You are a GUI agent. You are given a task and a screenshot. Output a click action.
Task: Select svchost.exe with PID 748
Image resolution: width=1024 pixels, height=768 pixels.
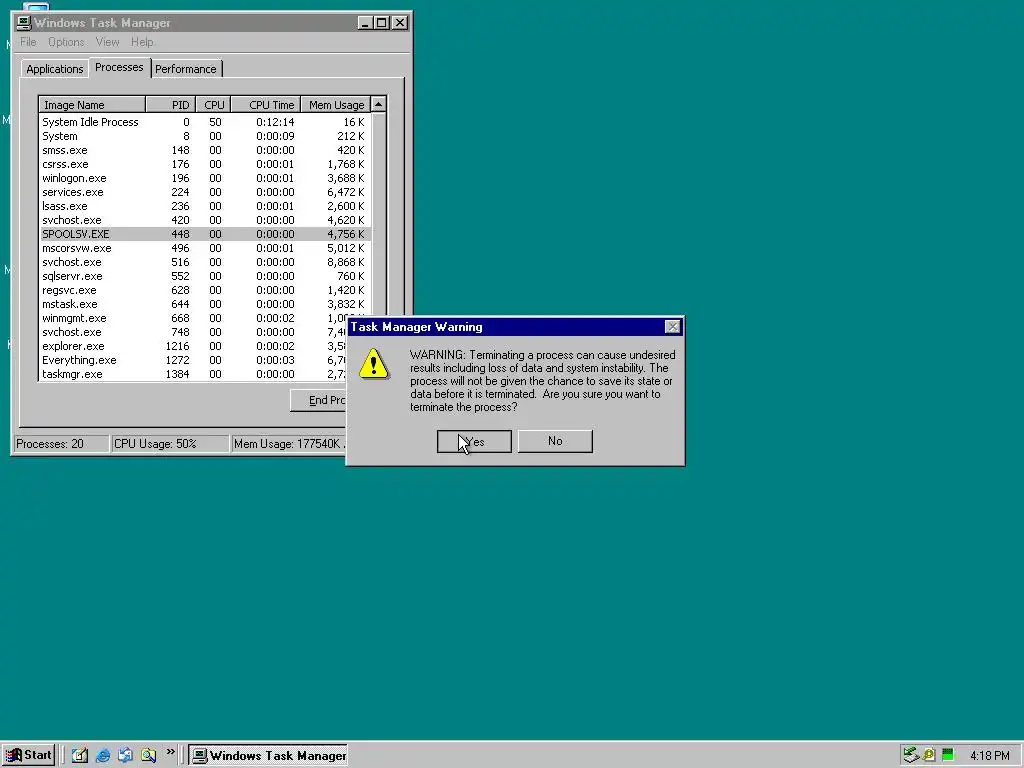[193, 332]
